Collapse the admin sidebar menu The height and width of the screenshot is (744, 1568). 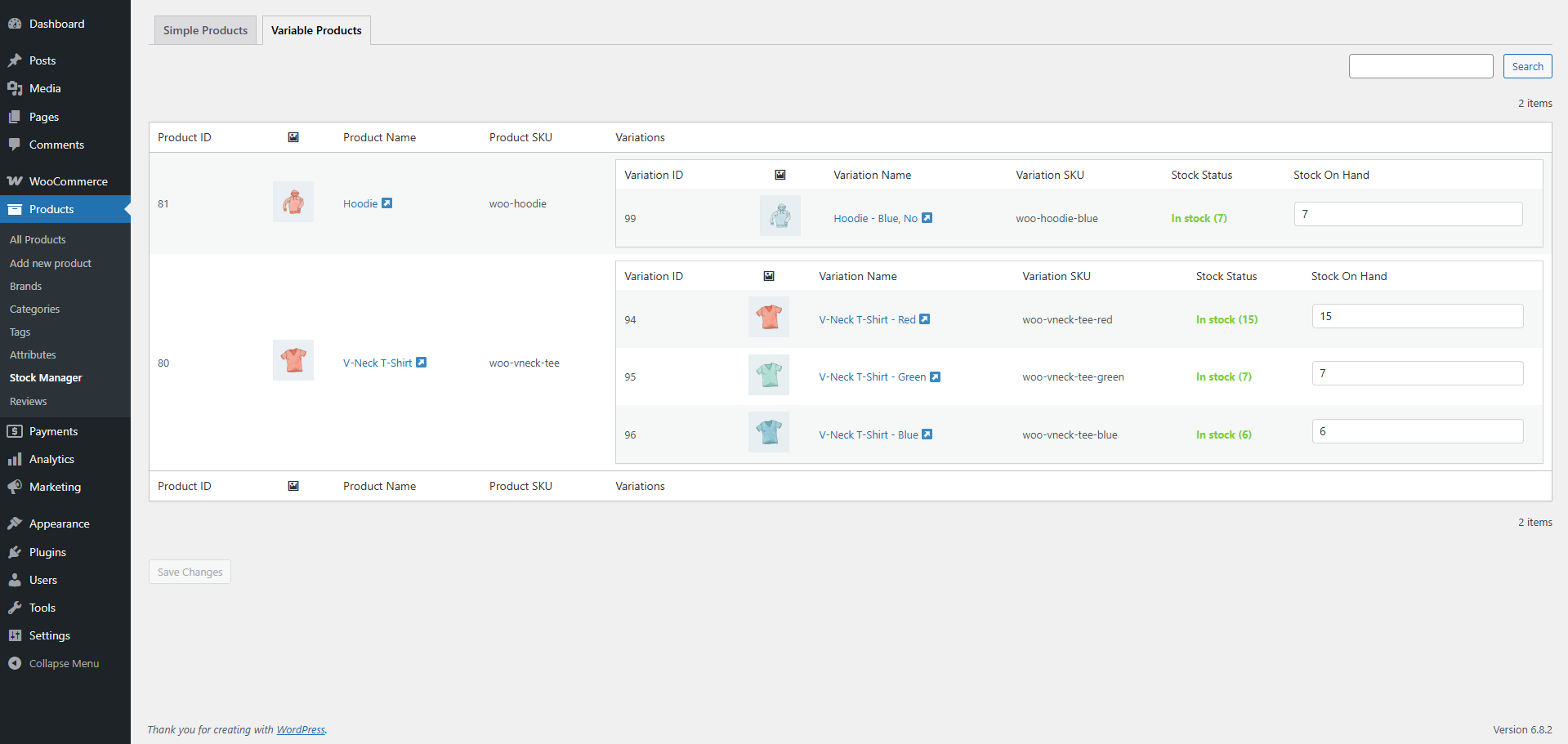(x=54, y=663)
